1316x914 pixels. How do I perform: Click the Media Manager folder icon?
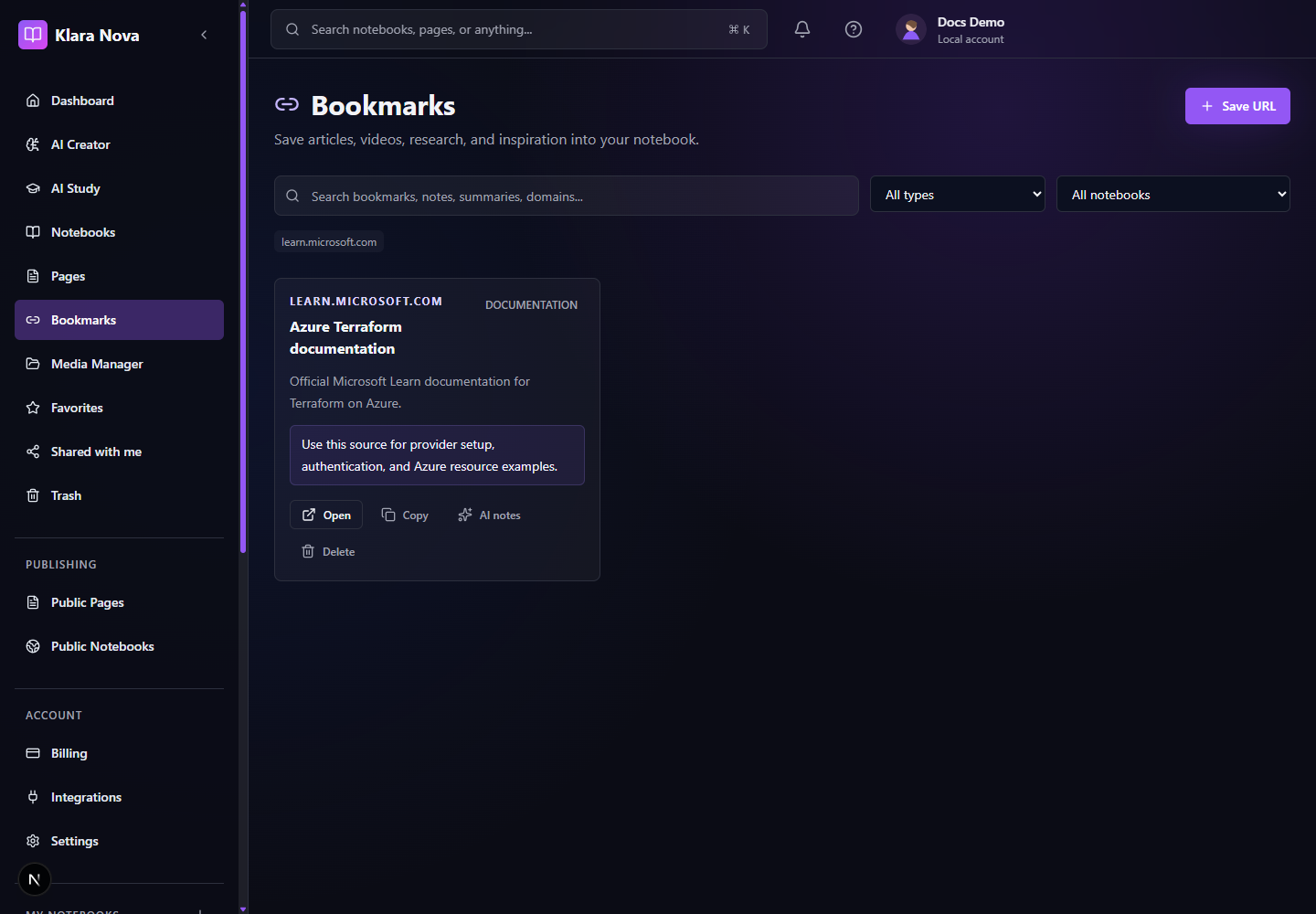(33, 364)
